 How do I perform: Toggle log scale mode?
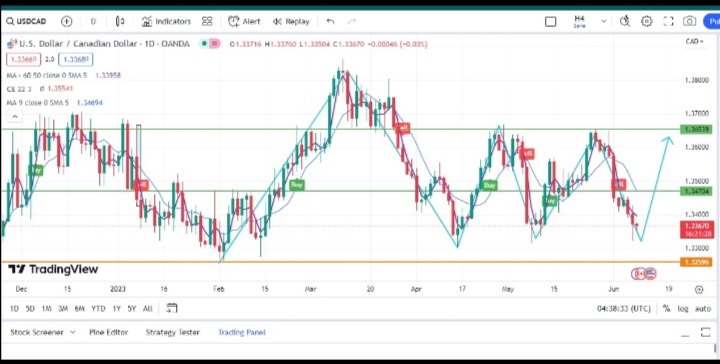pos(683,309)
